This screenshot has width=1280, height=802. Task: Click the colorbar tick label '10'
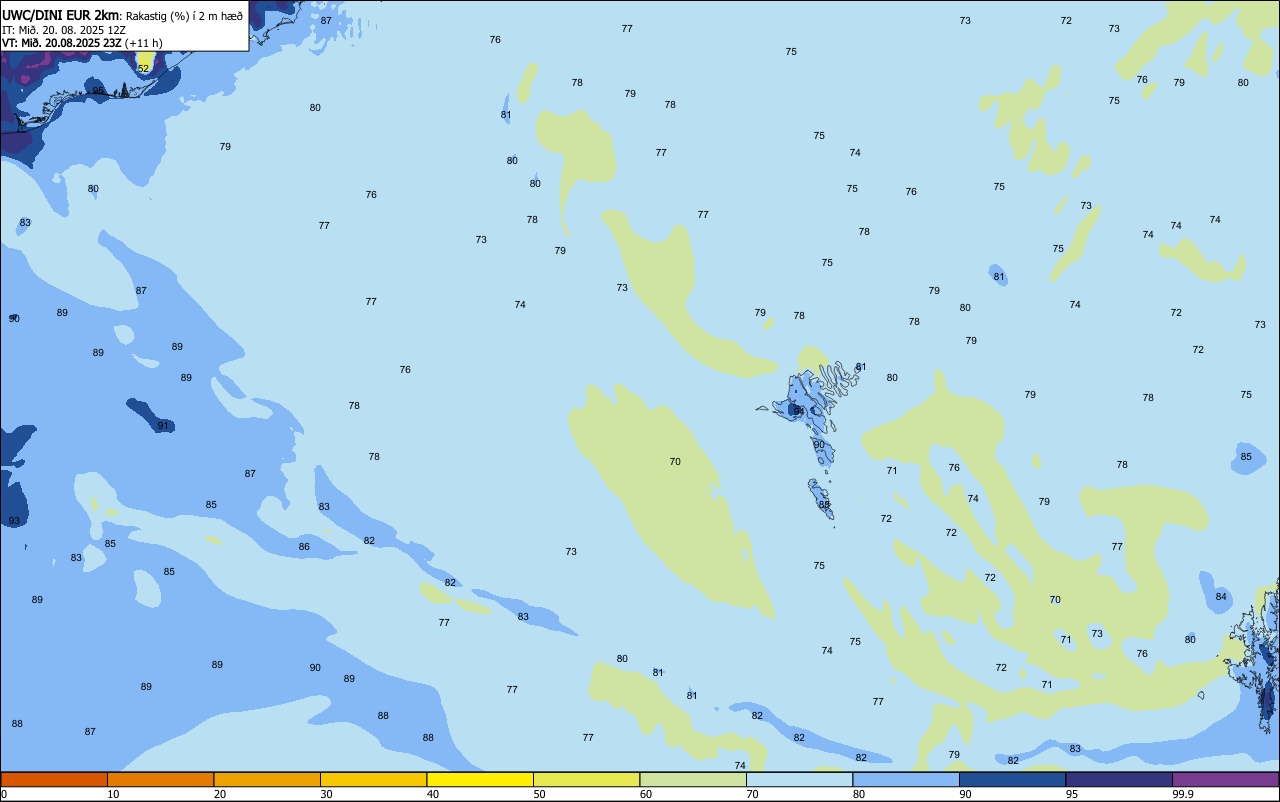click(x=113, y=794)
